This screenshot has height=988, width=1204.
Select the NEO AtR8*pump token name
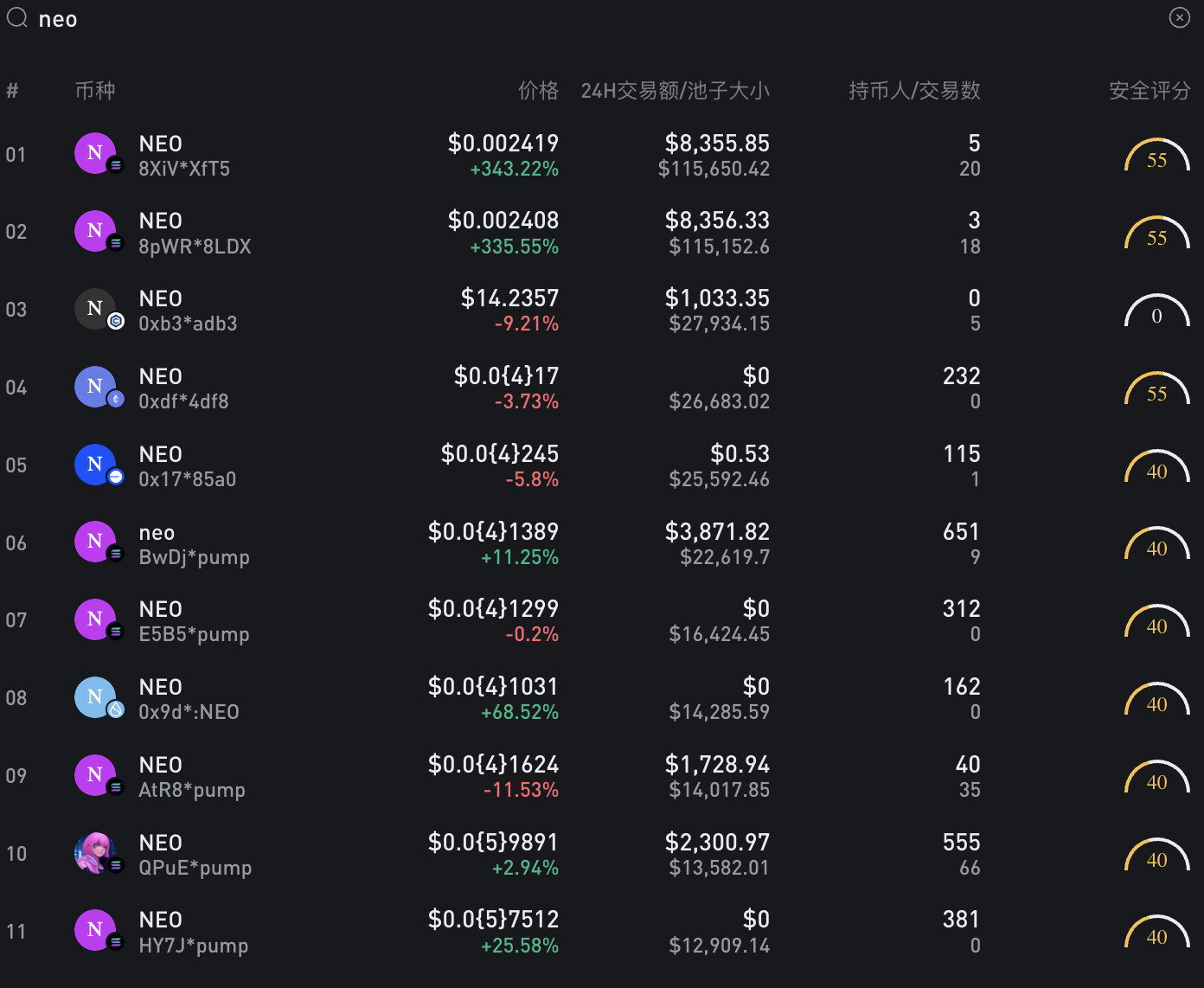coord(161,765)
